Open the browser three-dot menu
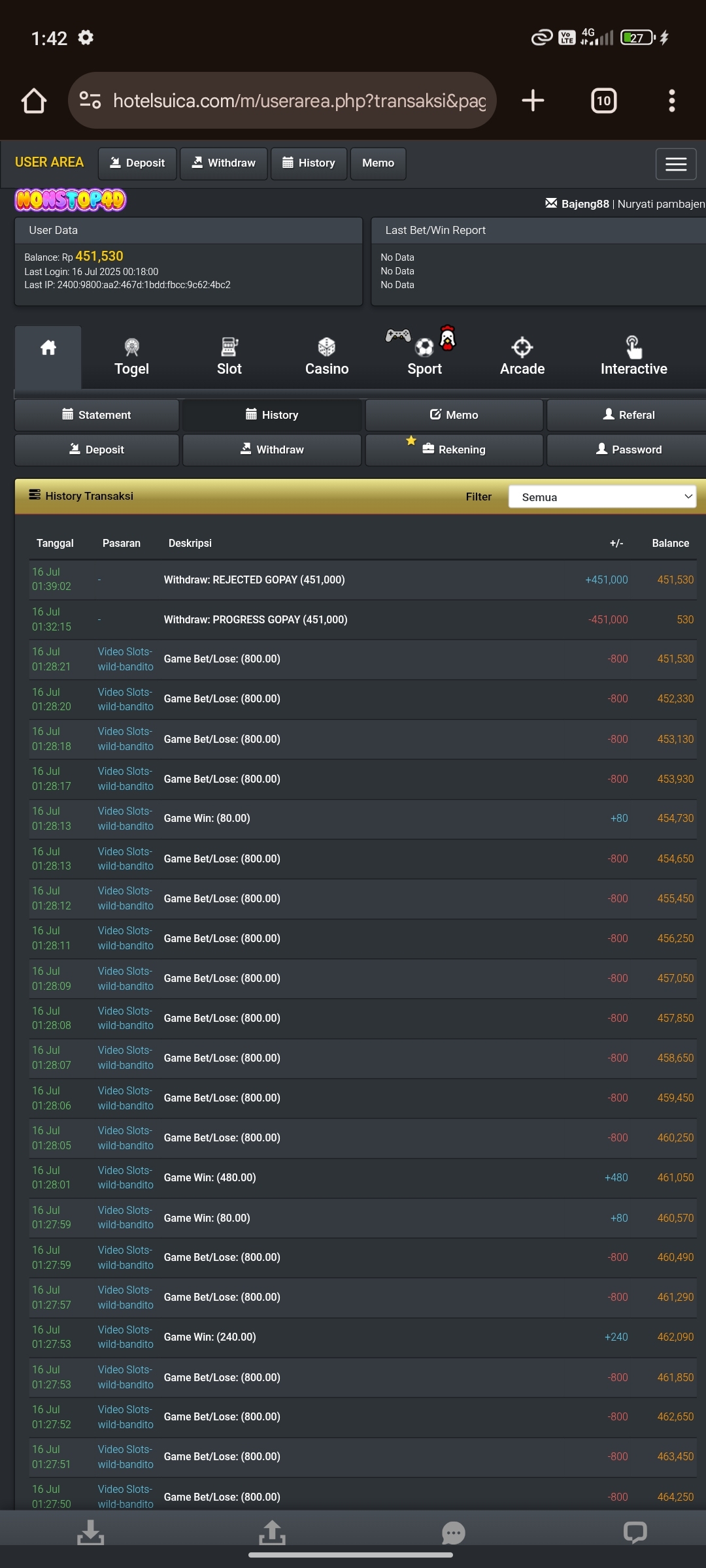 tap(671, 101)
